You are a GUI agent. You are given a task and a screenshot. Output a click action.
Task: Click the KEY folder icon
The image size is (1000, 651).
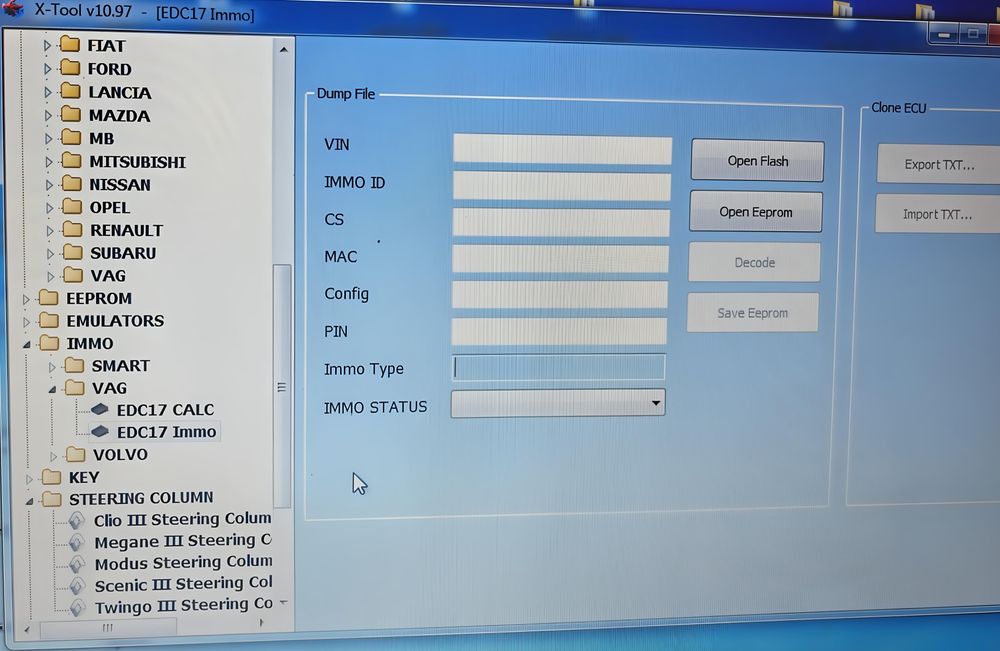[x=52, y=477]
